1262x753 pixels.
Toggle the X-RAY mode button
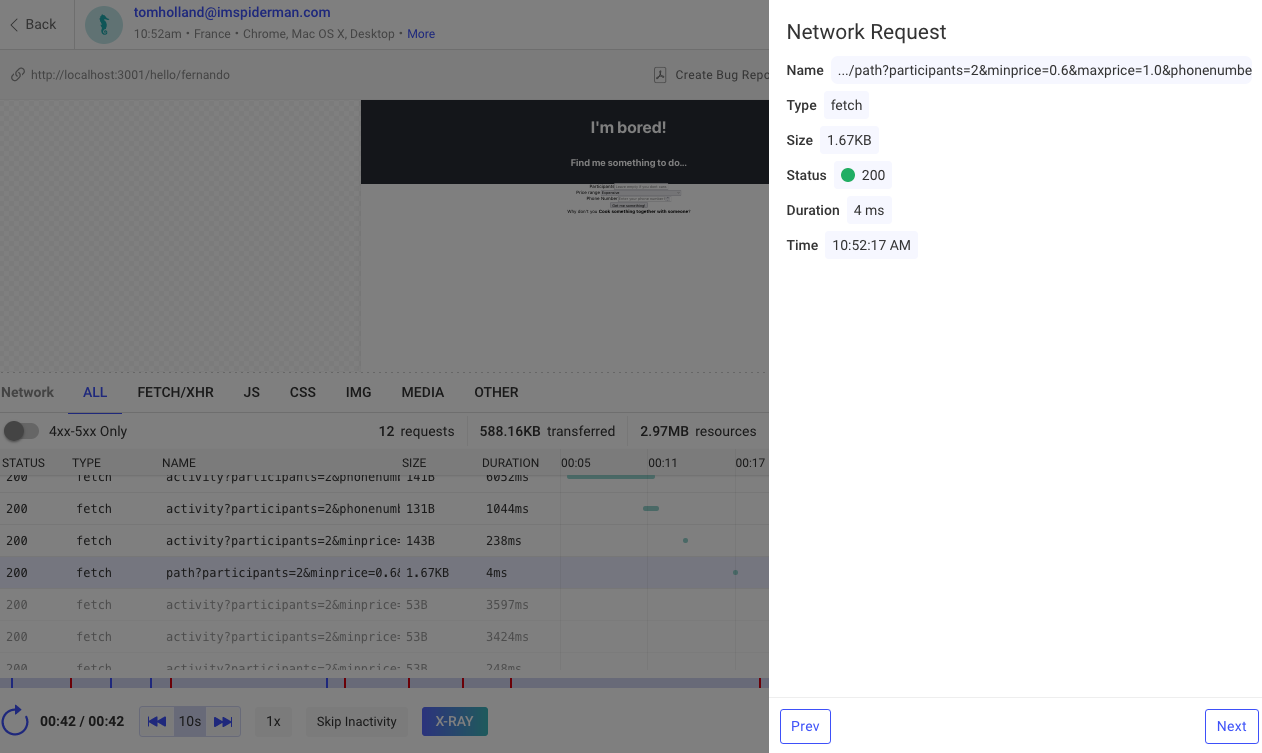point(454,722)
